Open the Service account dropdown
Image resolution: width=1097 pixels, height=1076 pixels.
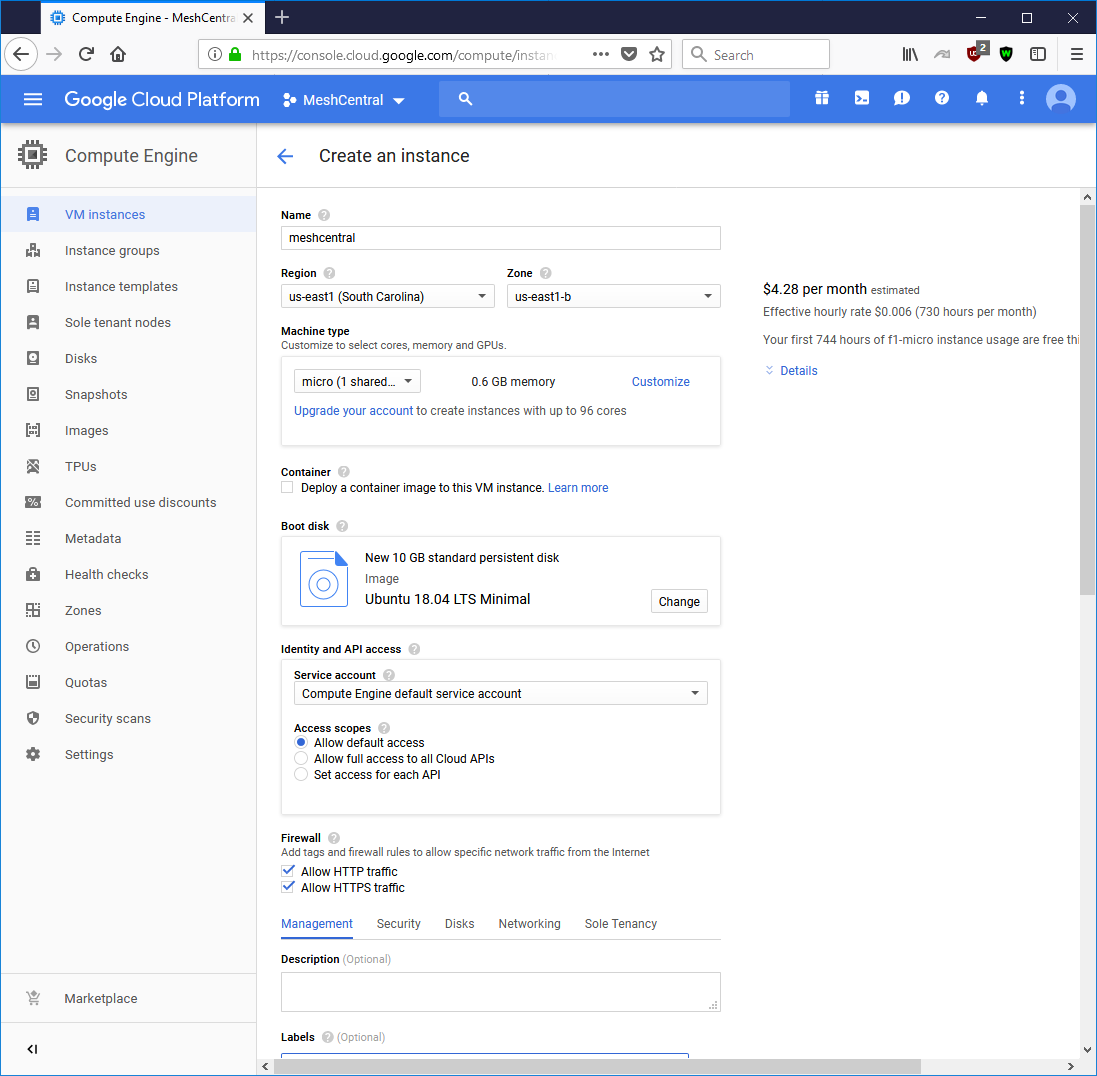pyautogui.click(x=500, y=693)
